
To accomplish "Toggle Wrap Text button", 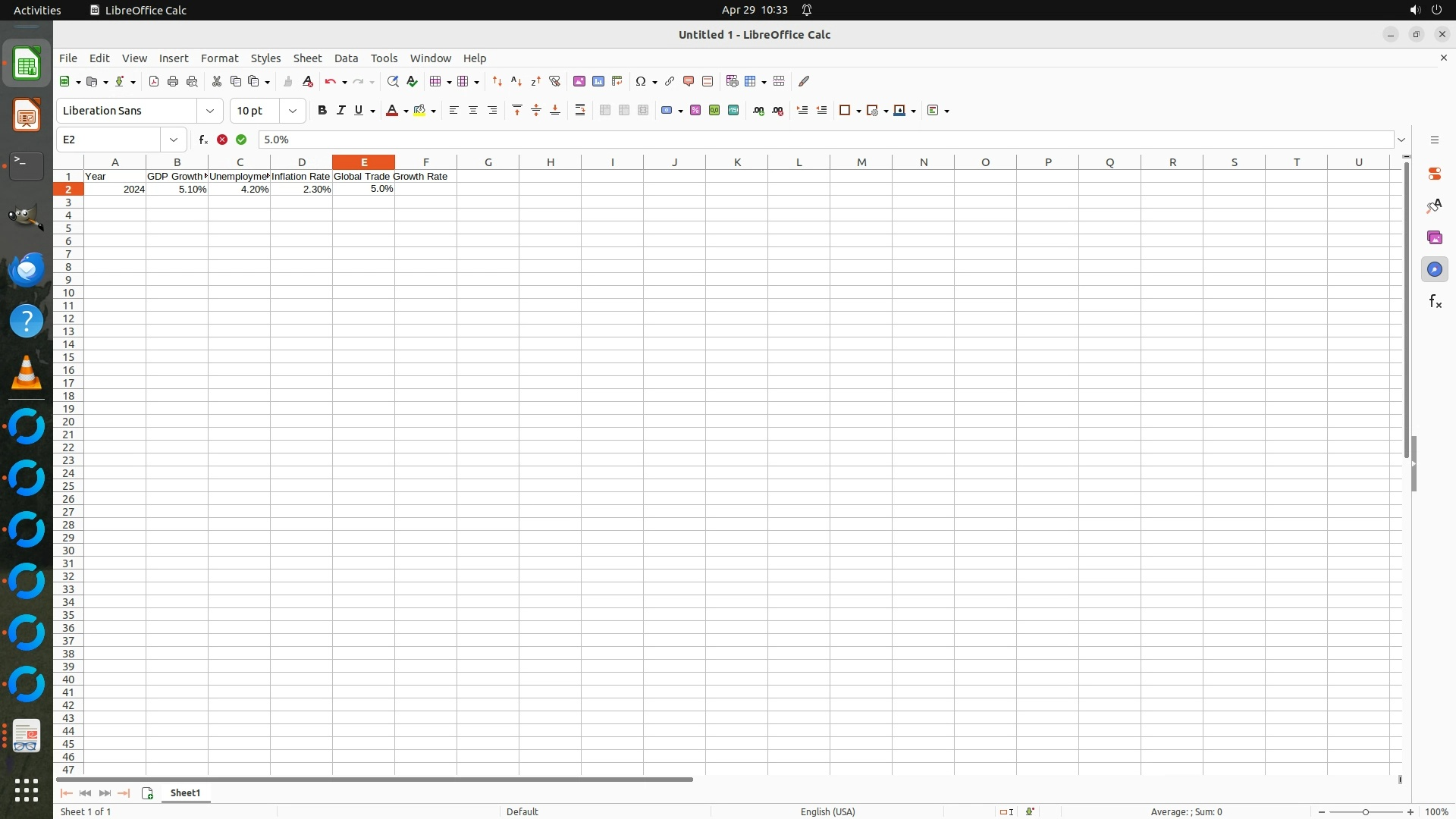I will (x=580, y=111).
